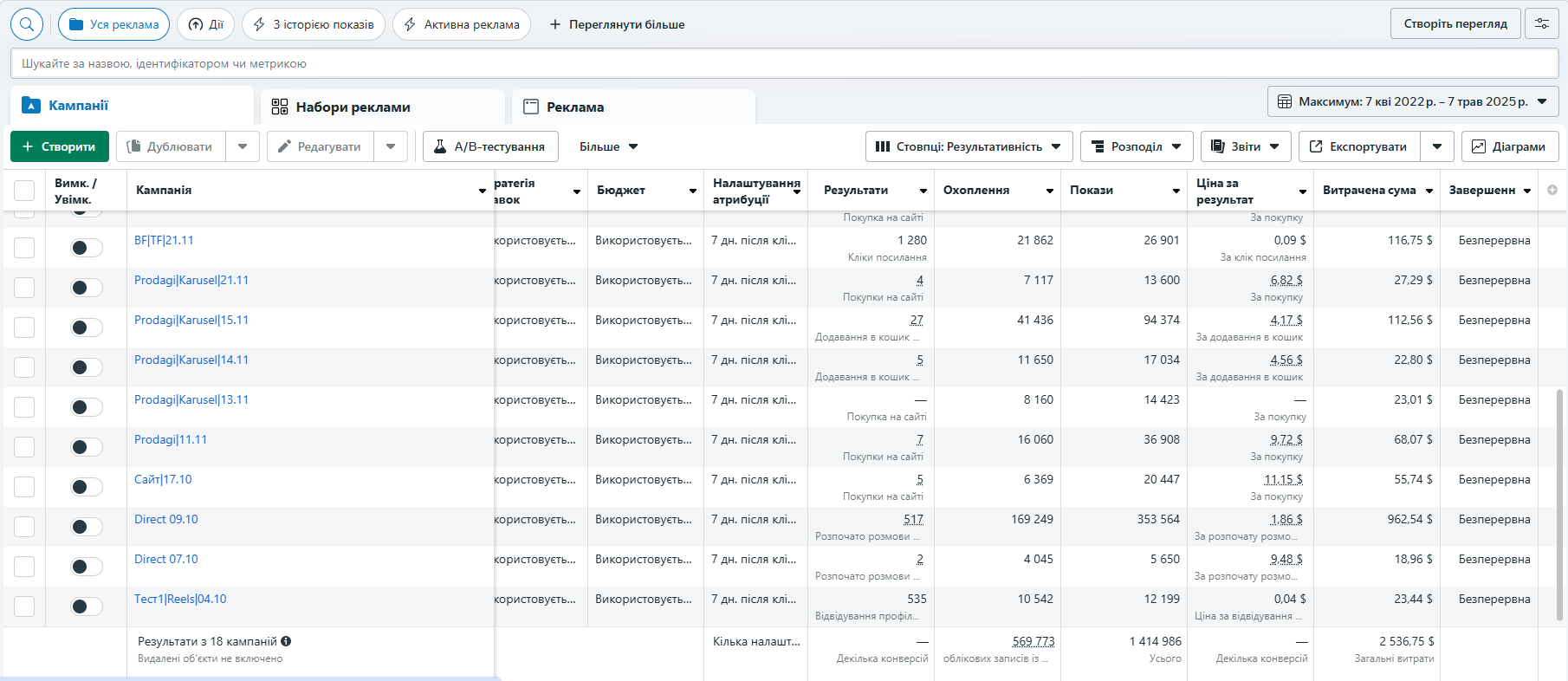Click the Створіть перегляд button
Screen dimensions: 1568x681
1455,24
